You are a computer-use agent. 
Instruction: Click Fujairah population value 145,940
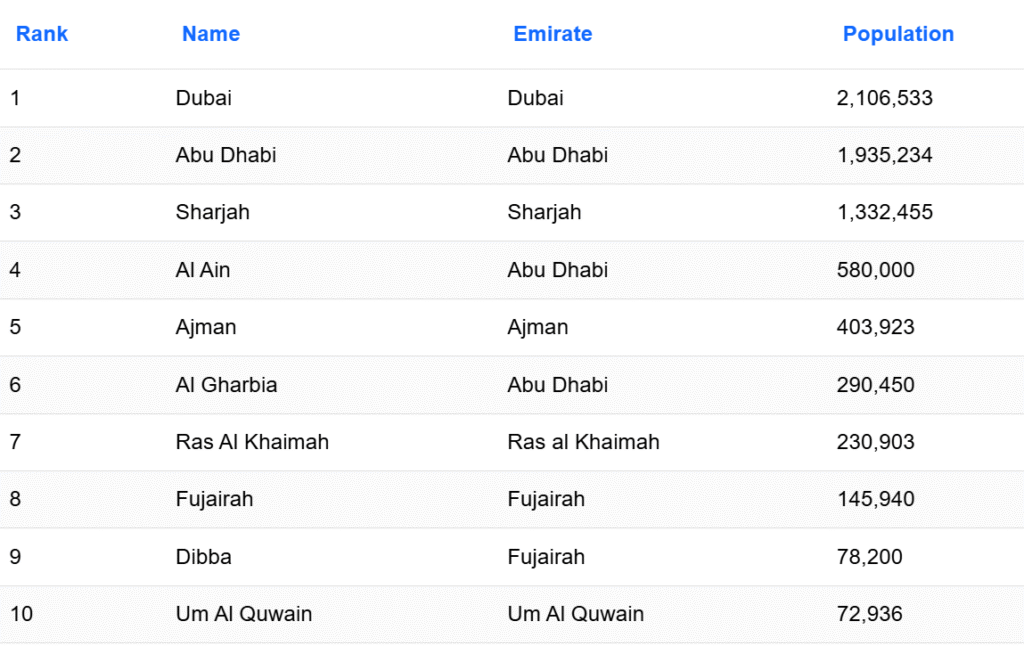876,500
